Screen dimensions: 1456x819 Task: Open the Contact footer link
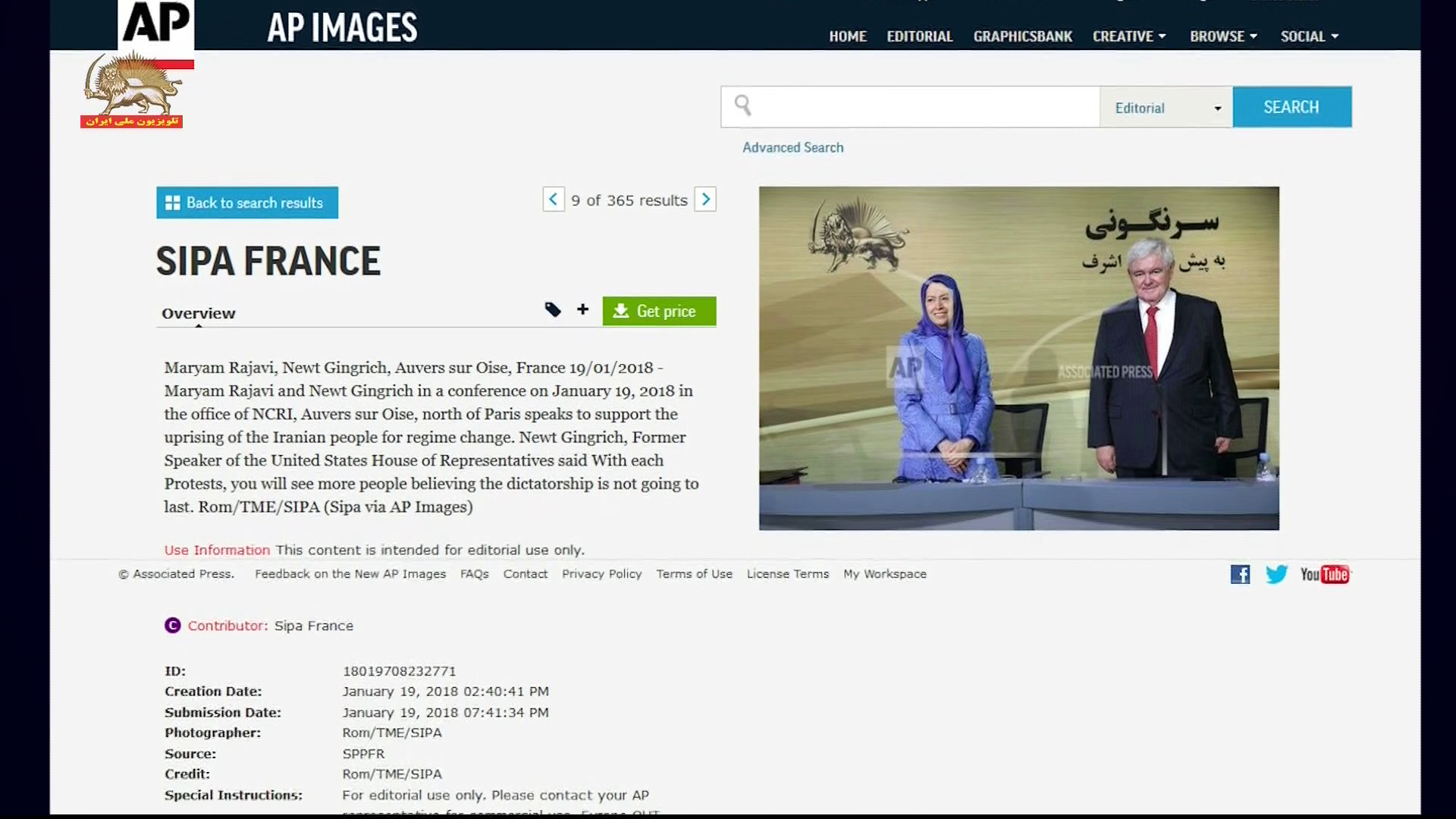526,574
